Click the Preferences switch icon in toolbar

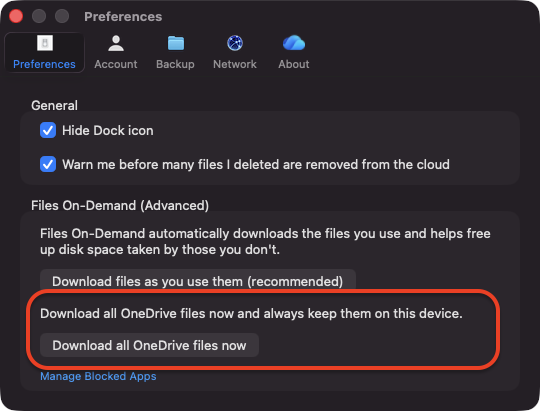point(45,43)
